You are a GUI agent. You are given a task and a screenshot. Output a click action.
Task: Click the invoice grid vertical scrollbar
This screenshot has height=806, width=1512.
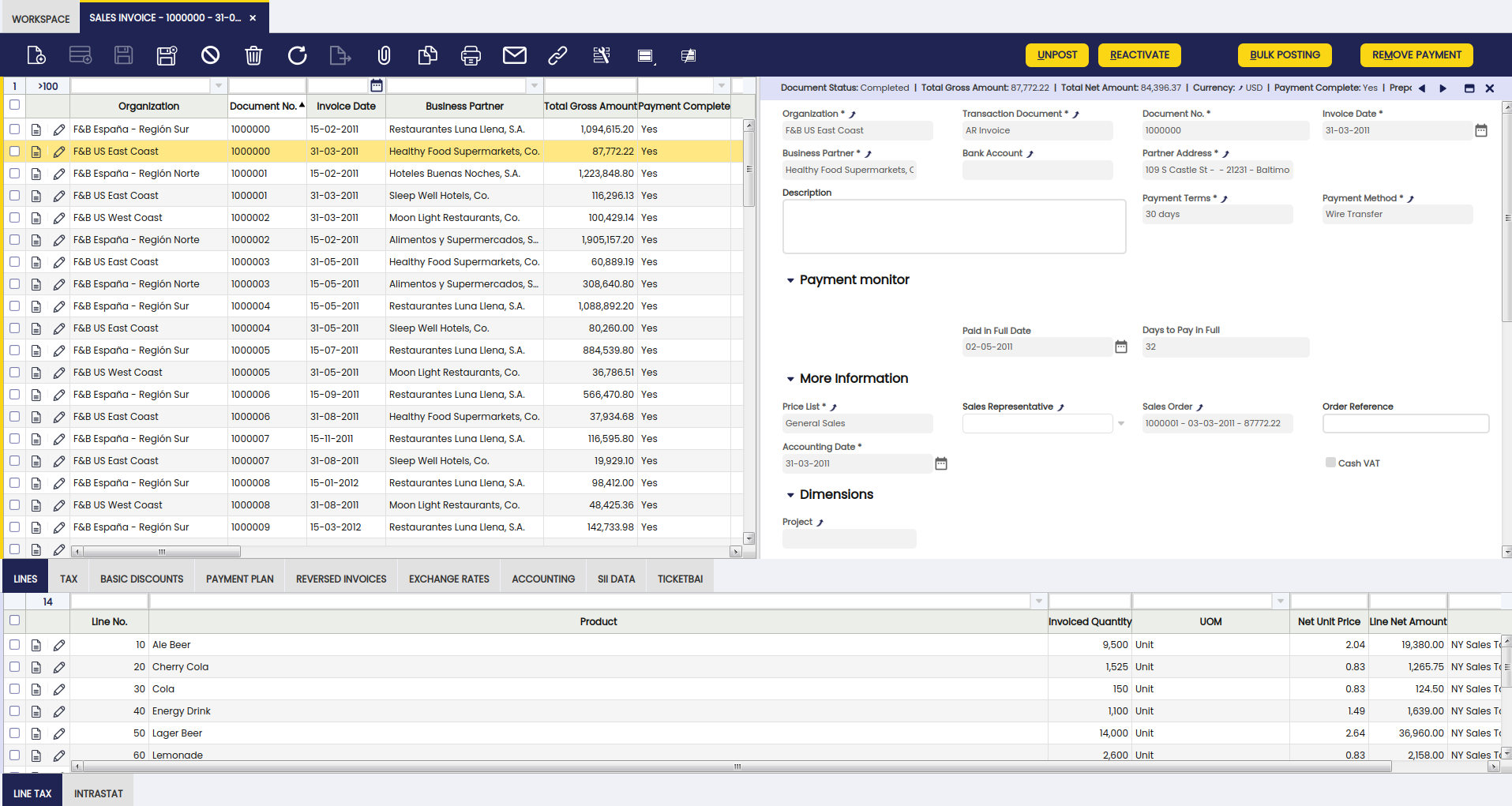748,170
